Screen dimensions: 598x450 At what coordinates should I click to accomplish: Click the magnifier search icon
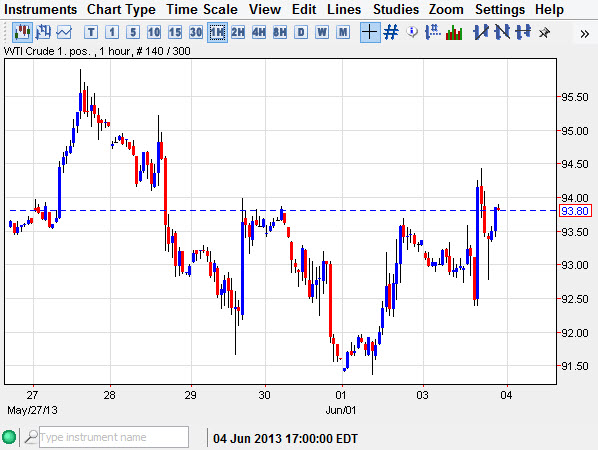tap(31, 437)
